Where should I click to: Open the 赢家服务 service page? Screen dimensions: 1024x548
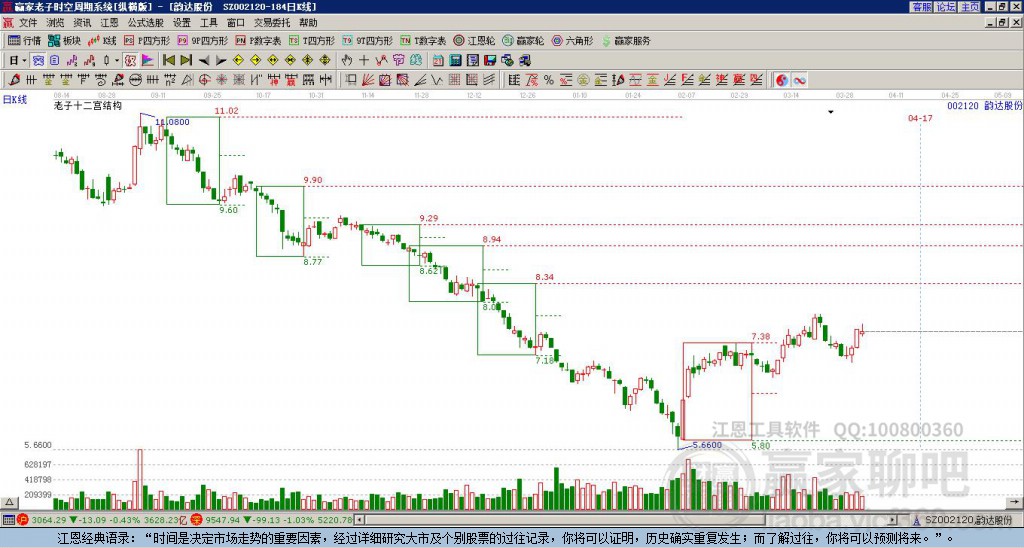pyautogui.click(x=626, y=40)
